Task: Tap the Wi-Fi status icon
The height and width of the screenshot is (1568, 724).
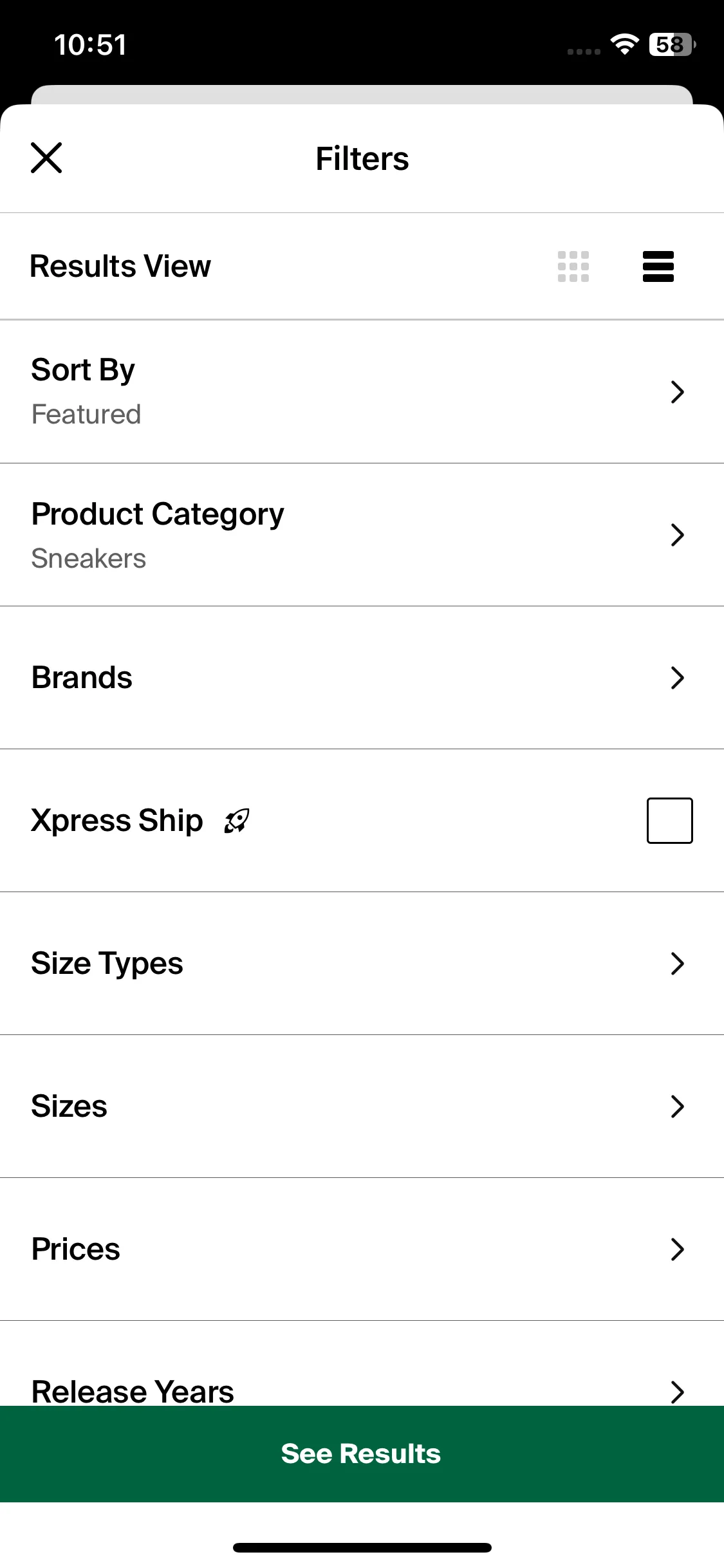Action: 624,44
